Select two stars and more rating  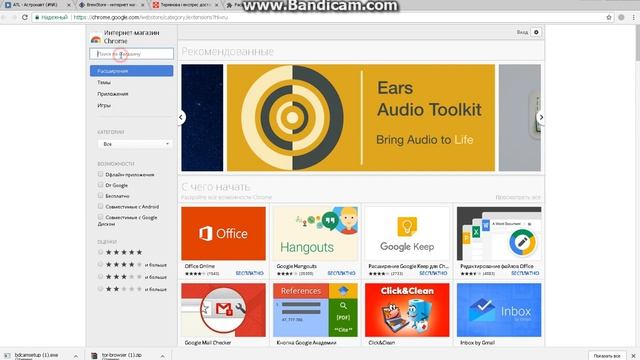coord(100,289)
